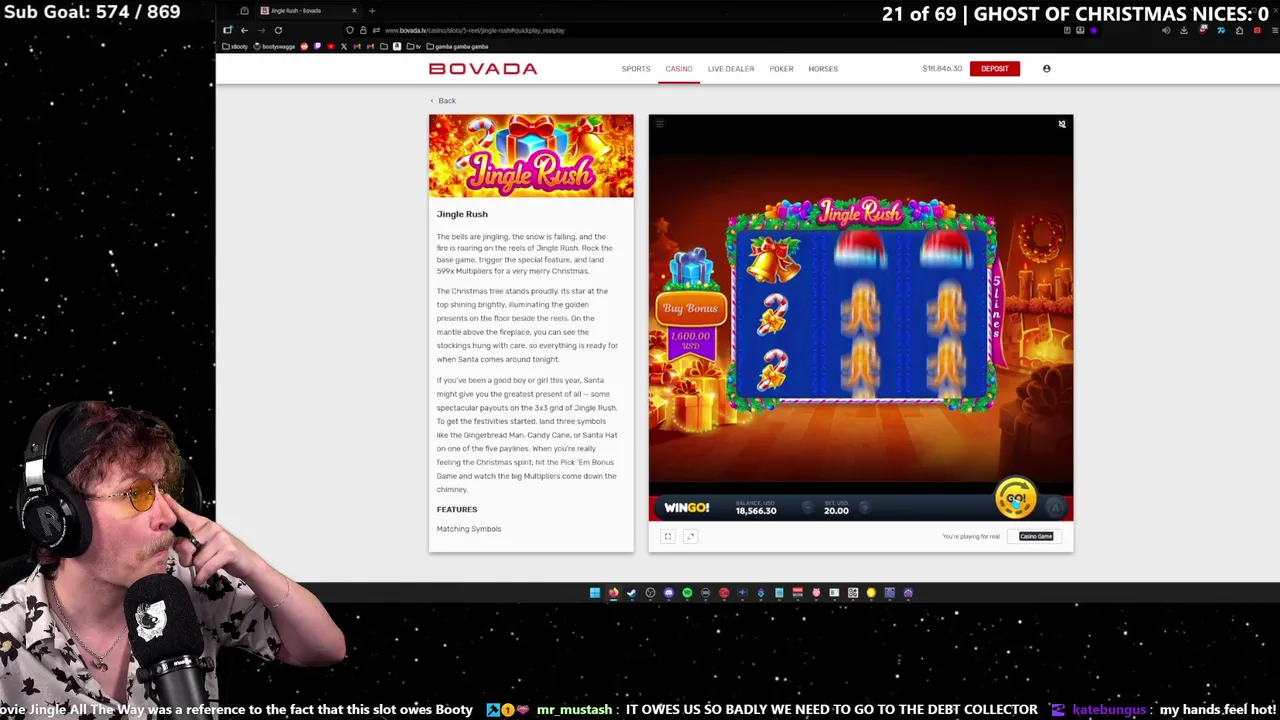The height and width of the screenshot is (720, 1280).
Task: Expand the game view with arrow icon
Action: coord(690,536)
